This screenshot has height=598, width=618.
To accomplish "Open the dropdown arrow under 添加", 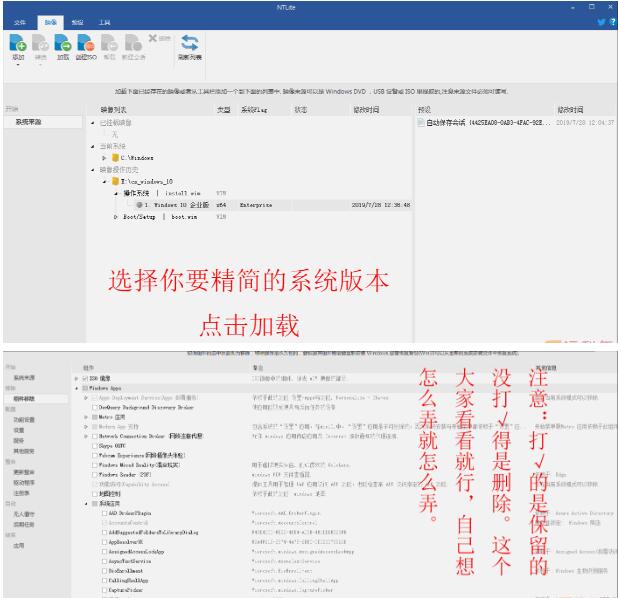I will click(18, 64).
